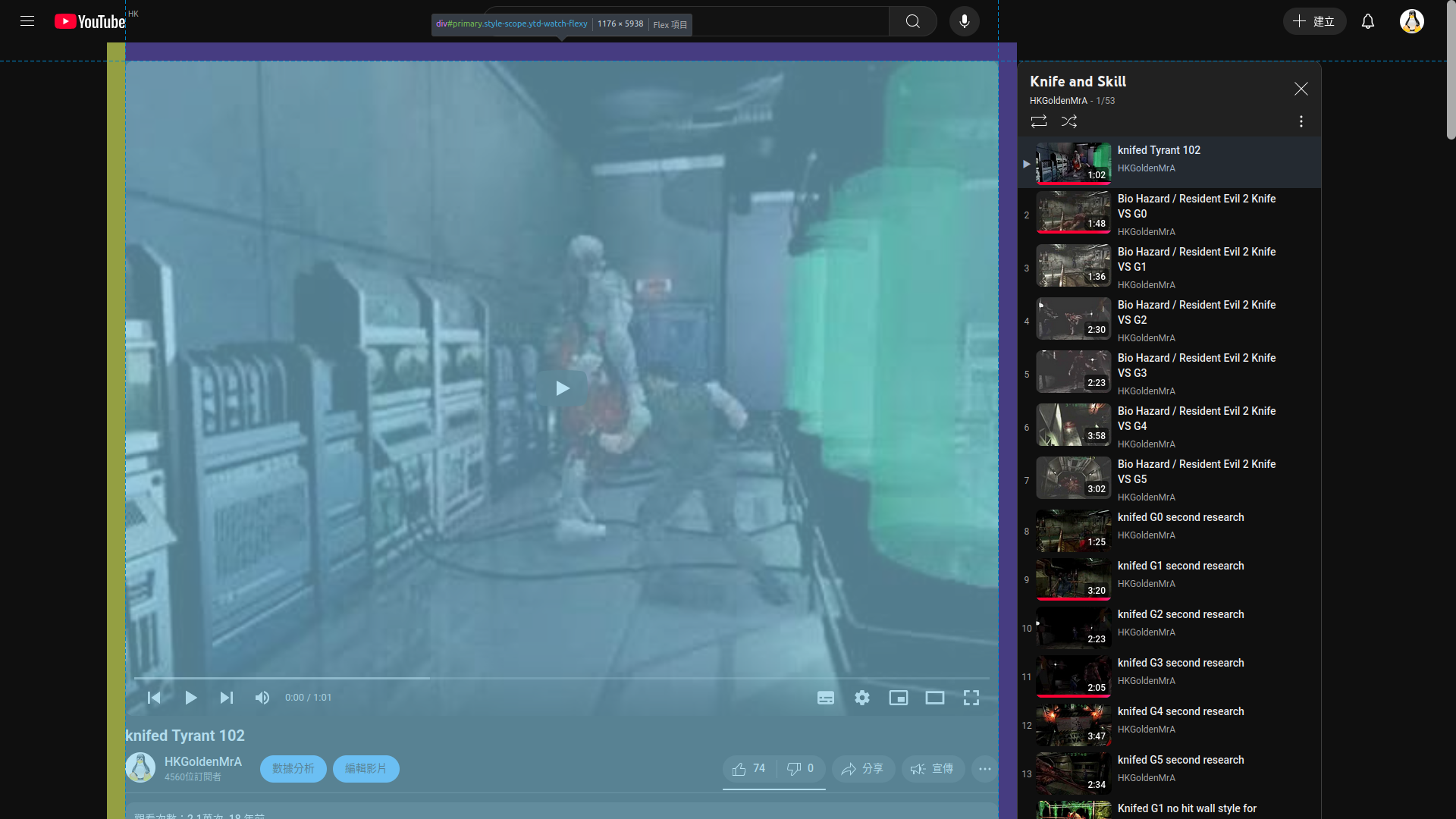1456x819 pixels.
Task: Open Knife VS G5 video thumbnail
Action: [1074, 478]
